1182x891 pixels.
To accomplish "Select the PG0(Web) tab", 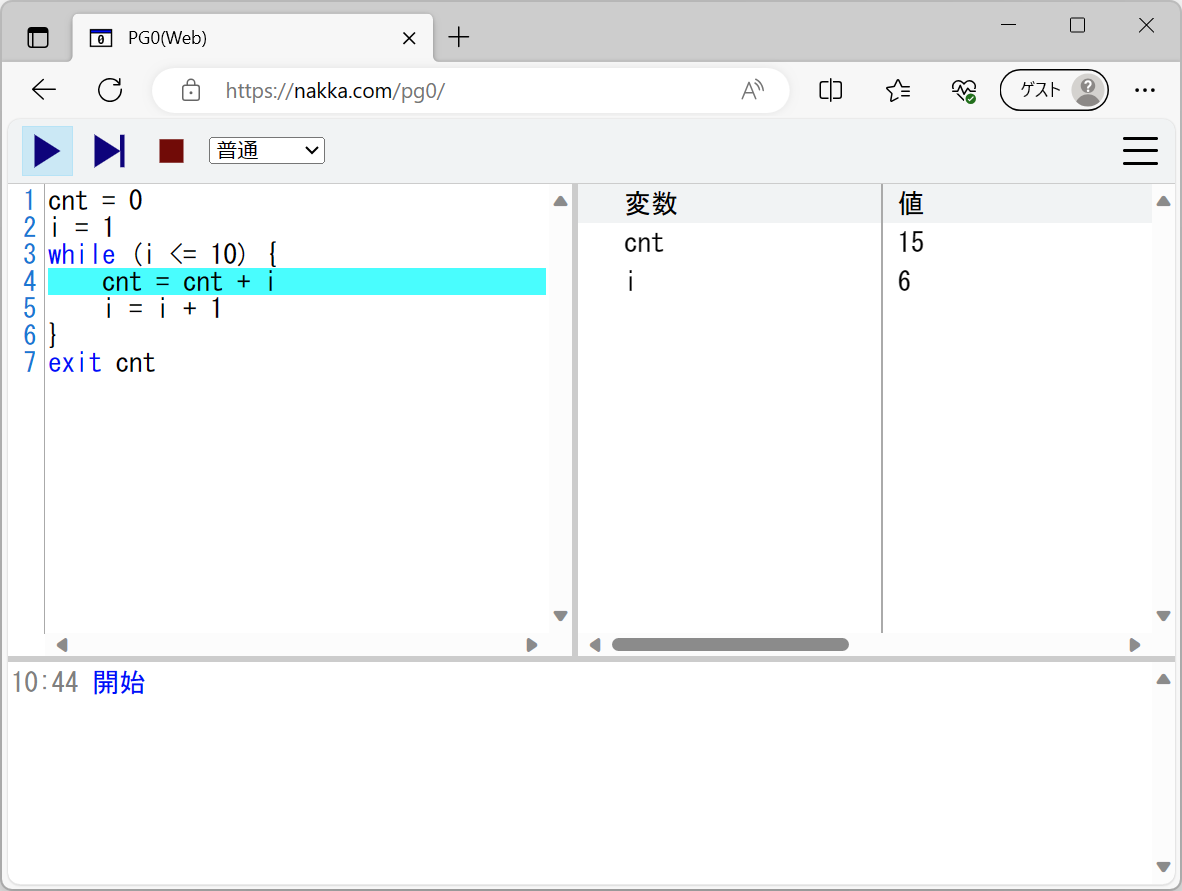I will pyautogui.click(x=253, y=38).
